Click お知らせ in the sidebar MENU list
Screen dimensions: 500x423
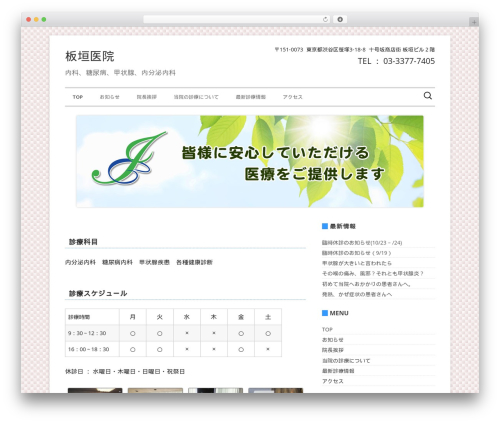click(333, 340)
